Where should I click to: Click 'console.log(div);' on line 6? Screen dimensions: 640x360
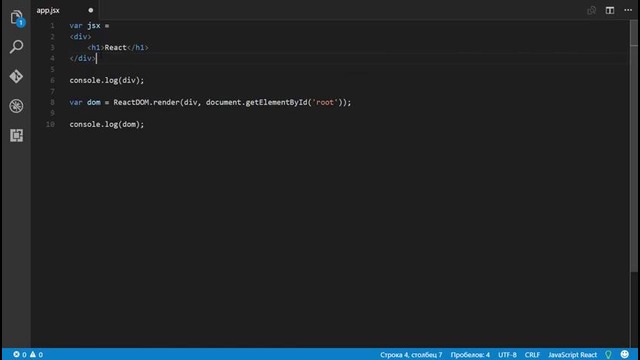pos(107,80)
